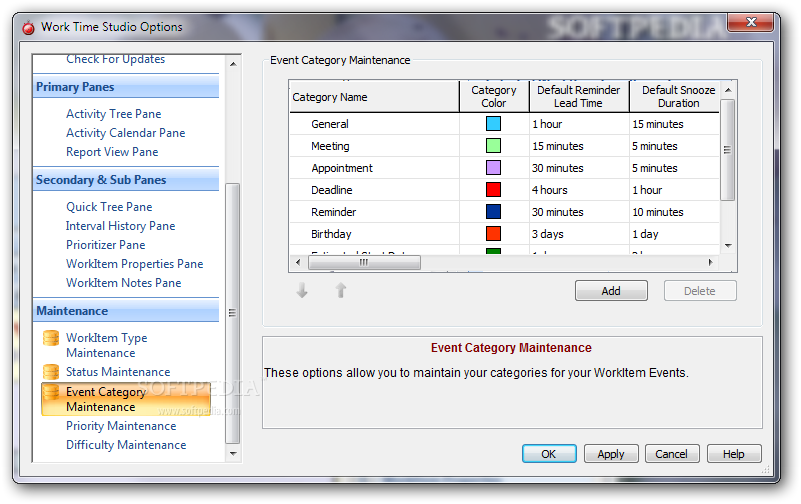This screenshot has width=801, height=504.
Task: Select Event Category Maintenance in sidebar
Action: [x=126, y=399]
